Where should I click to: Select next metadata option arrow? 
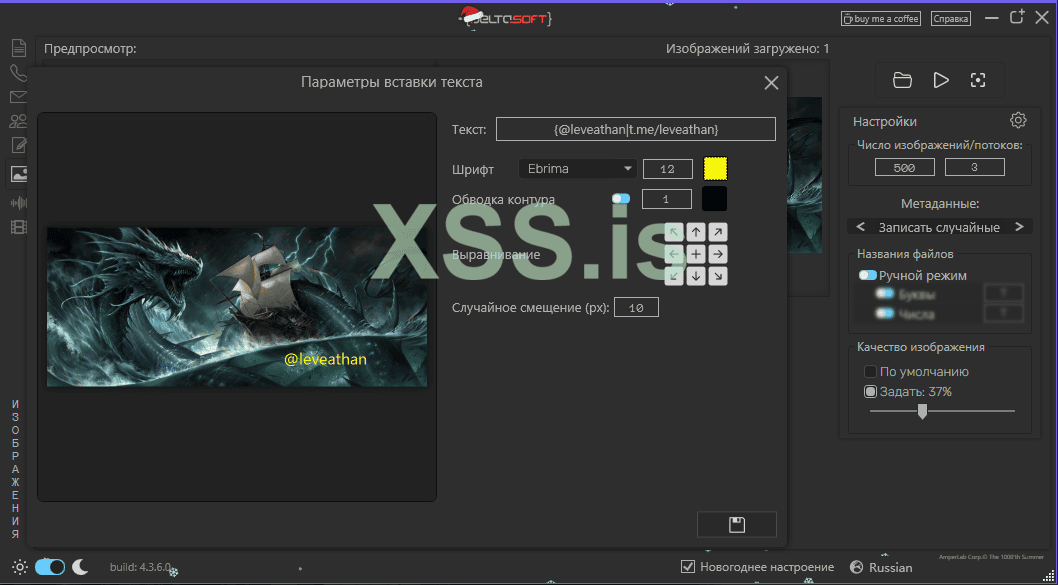(x=1020, y=227)
